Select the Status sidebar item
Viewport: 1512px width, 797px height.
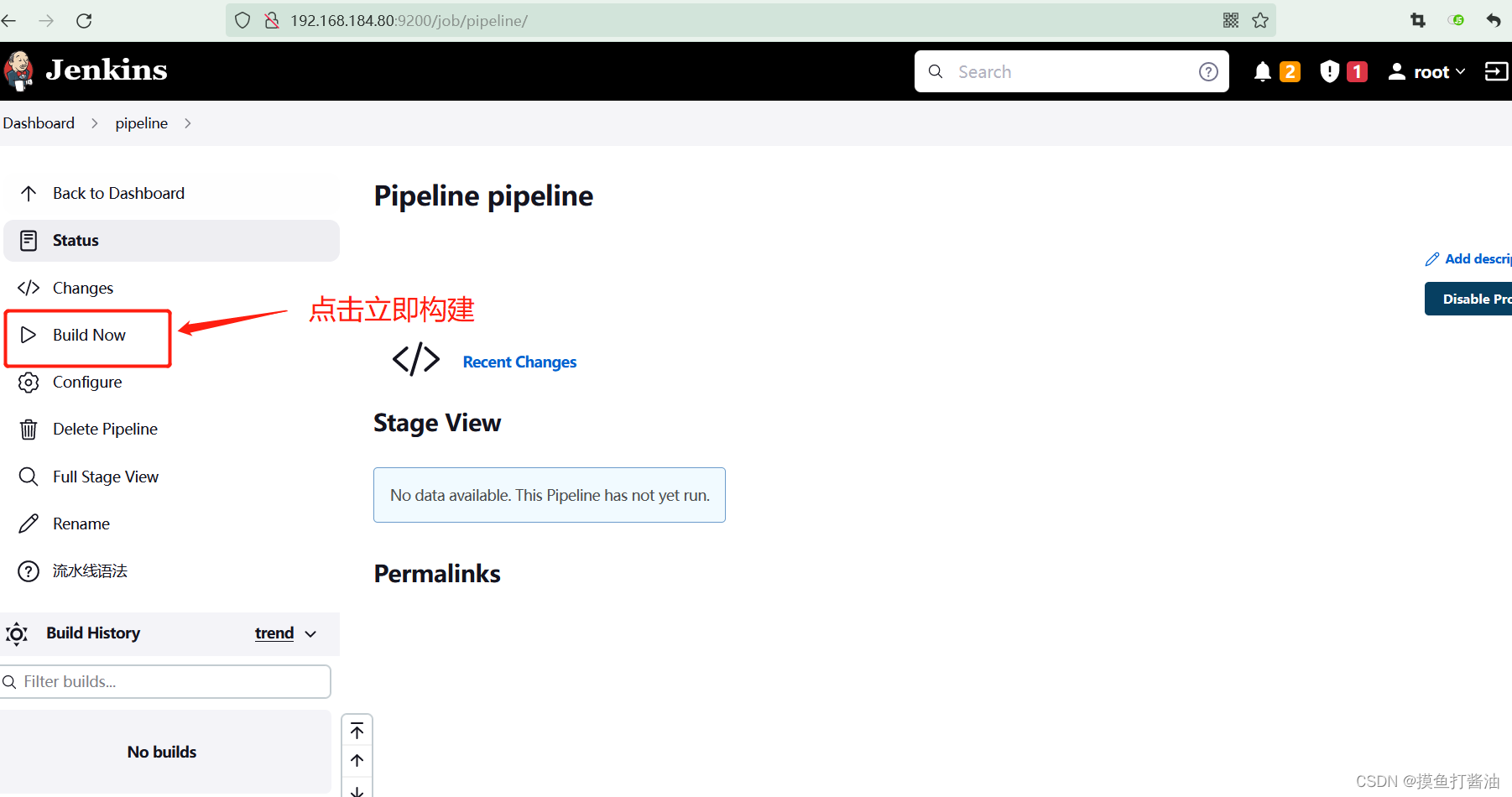pos(171,241)
